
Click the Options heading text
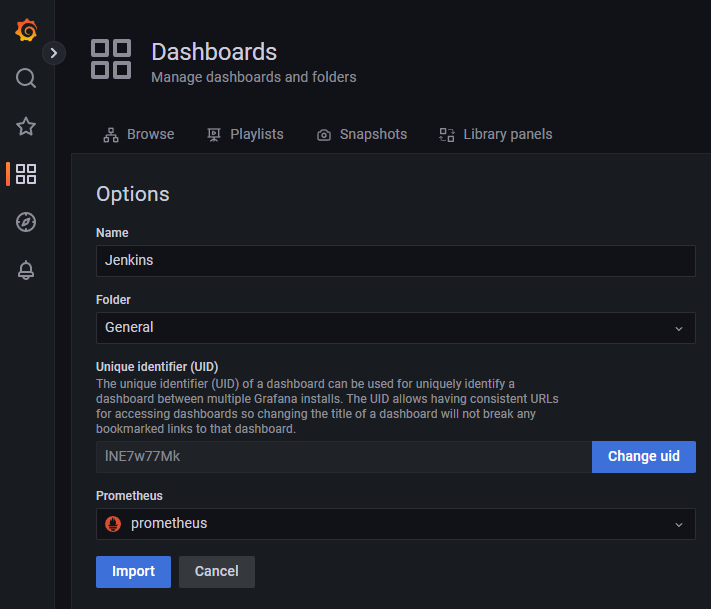click(133, 195)
